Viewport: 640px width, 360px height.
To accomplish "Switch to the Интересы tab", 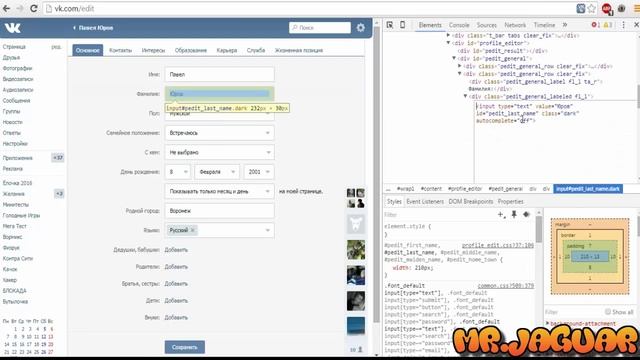I will coord(153,50).
